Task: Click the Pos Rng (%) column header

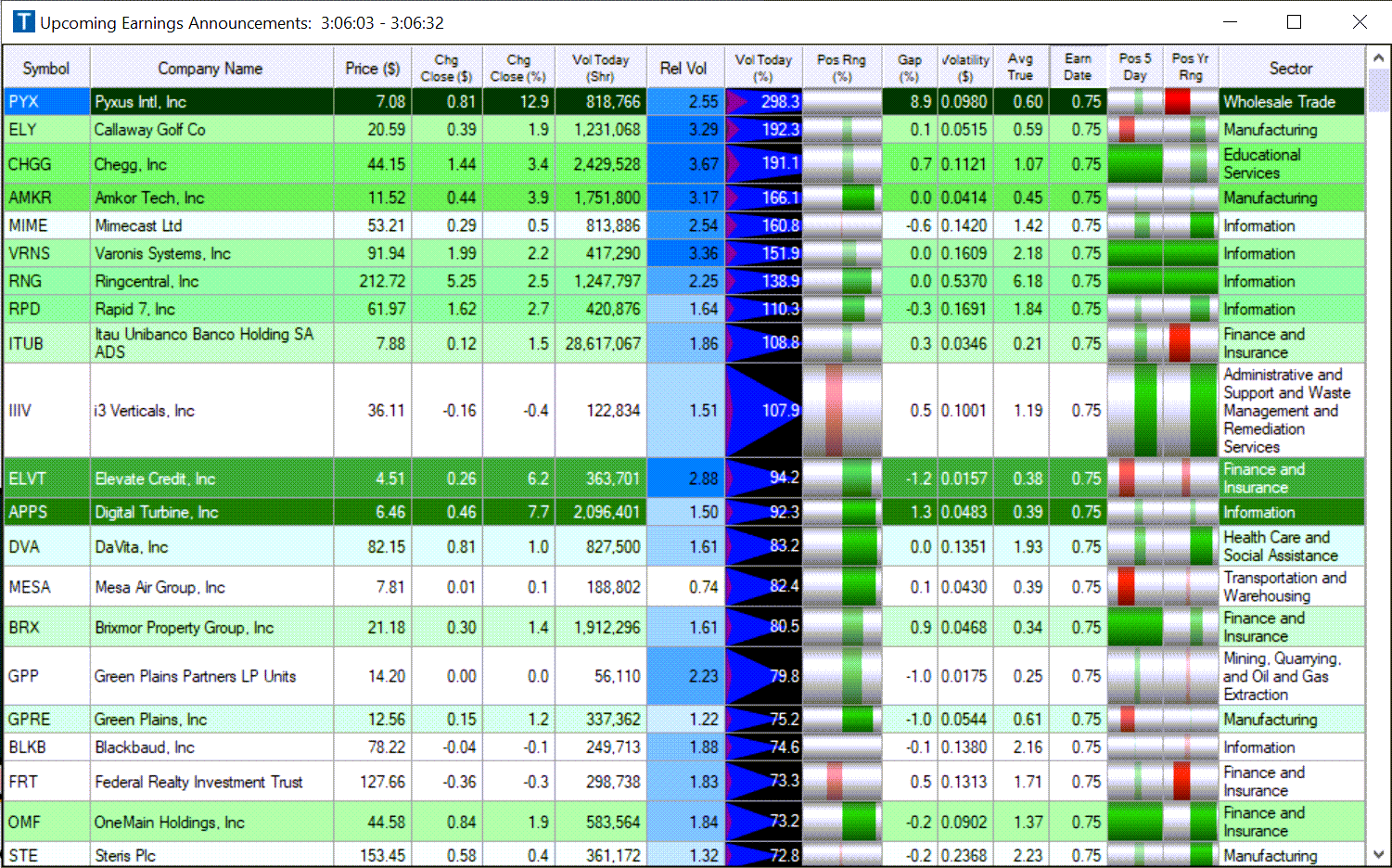Action: tap(842, 68)
